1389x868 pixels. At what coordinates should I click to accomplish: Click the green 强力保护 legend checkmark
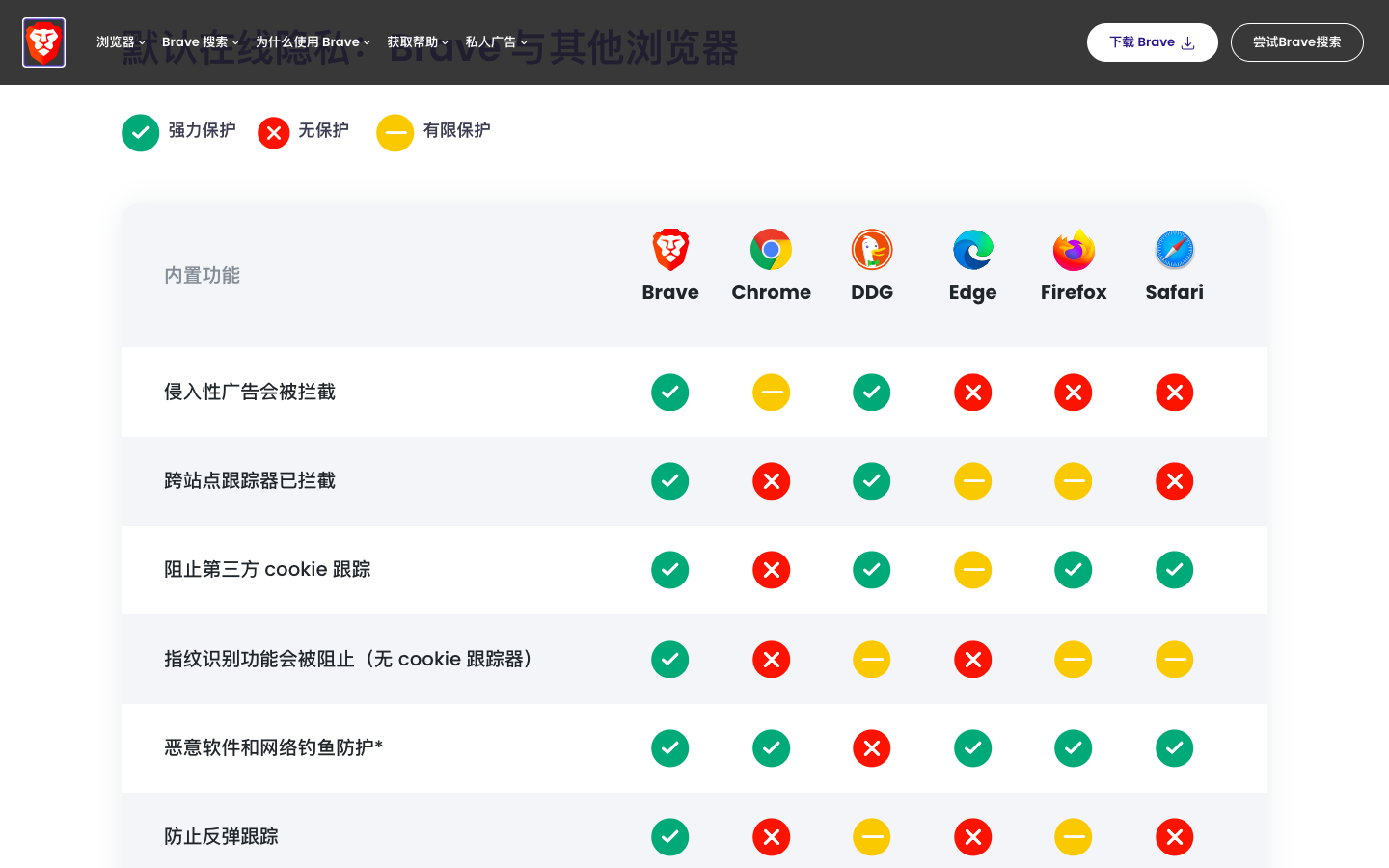tap(140, 133)
